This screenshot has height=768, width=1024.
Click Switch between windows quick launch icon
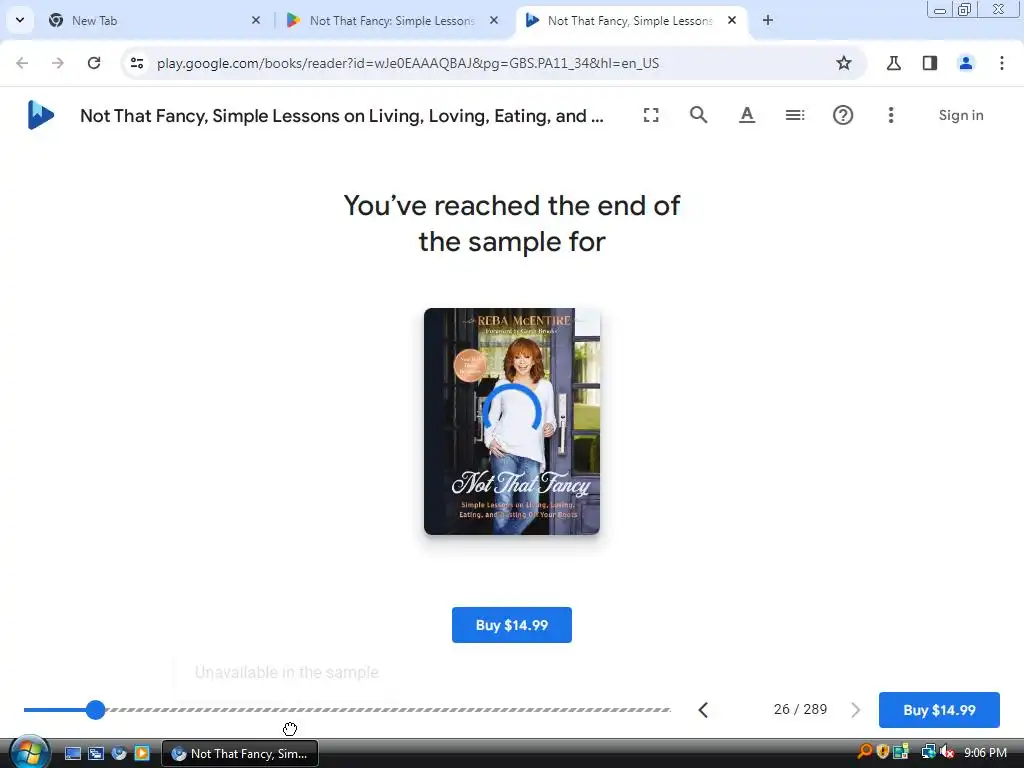(95, 753)
